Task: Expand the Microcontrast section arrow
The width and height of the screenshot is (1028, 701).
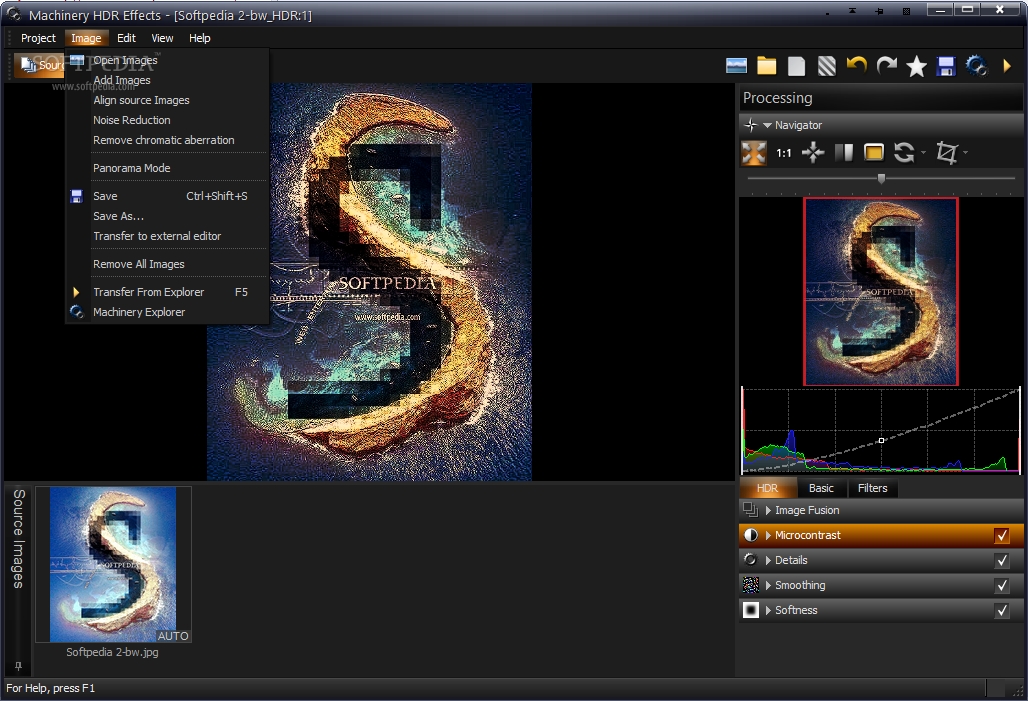Action: point(768,535)
